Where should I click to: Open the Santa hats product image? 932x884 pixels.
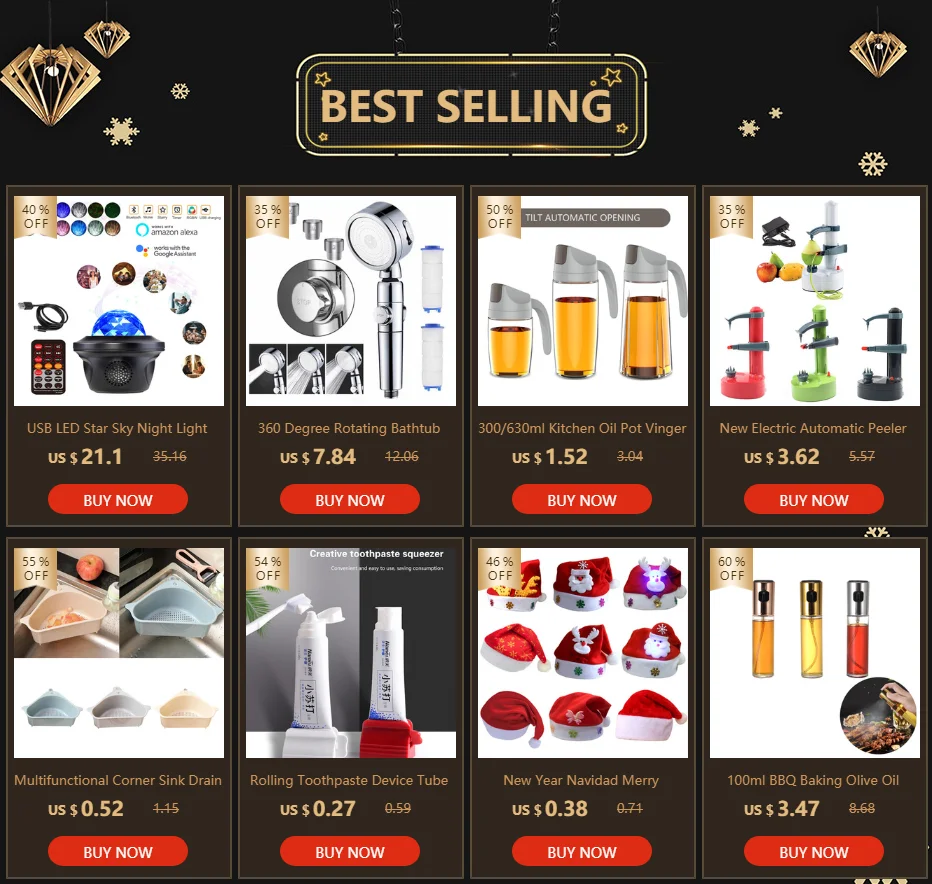coord(582,653)
